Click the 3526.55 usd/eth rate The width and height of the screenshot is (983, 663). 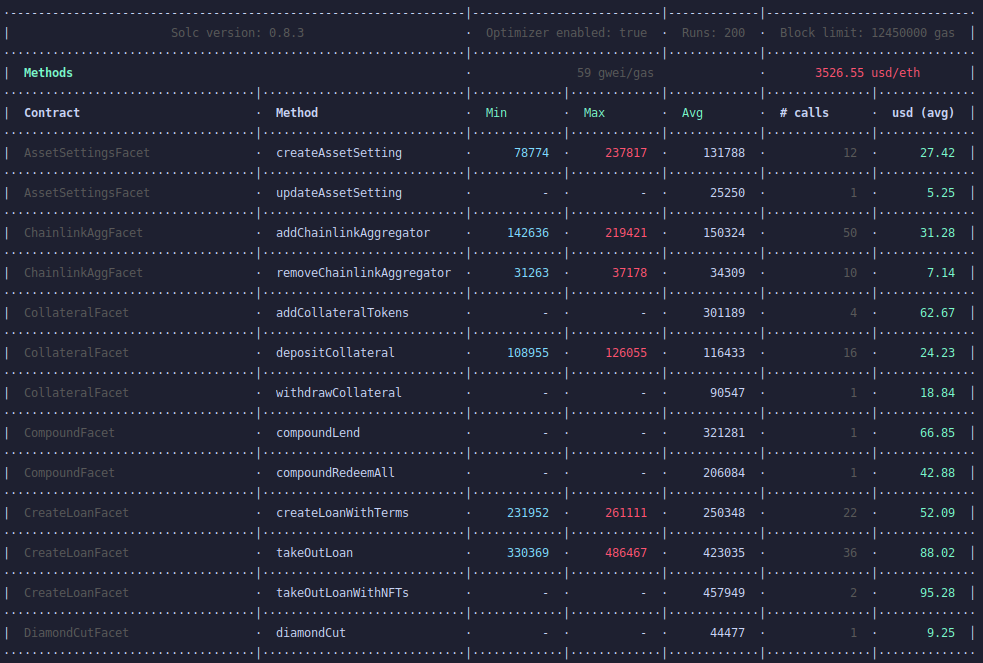tap(868, 73)
